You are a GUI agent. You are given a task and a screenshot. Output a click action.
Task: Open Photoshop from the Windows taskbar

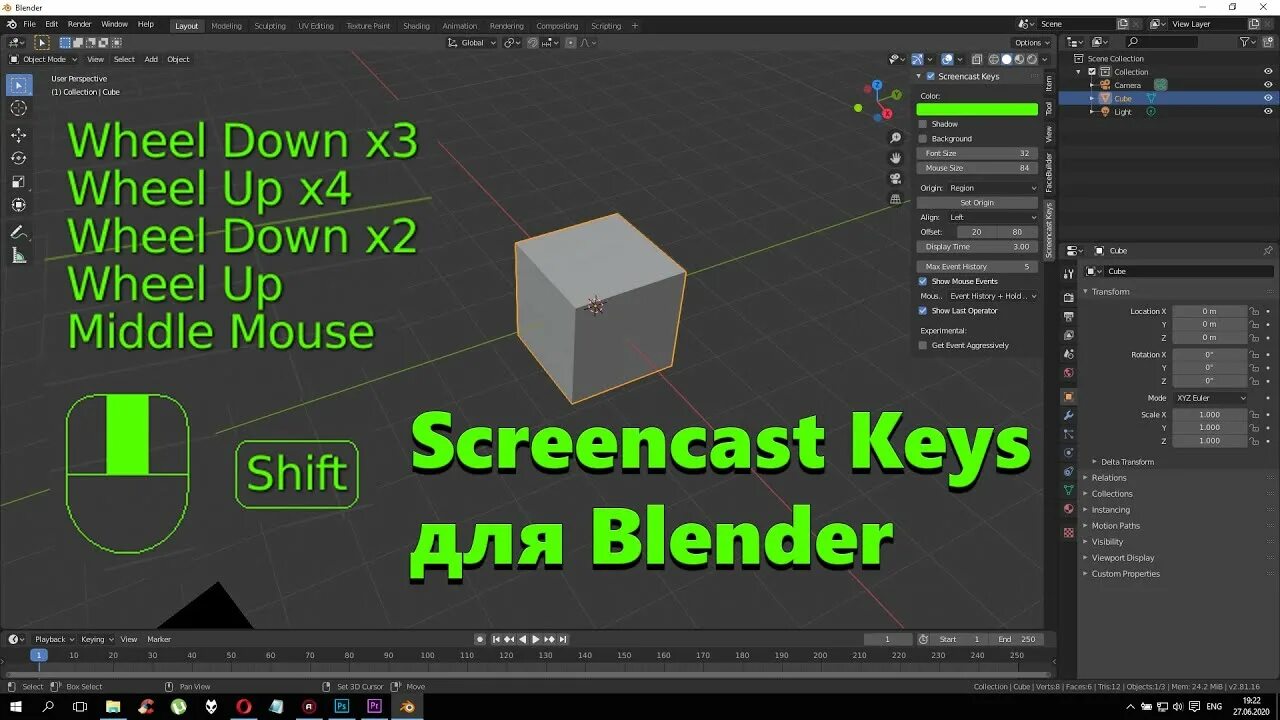click(342, 706)
